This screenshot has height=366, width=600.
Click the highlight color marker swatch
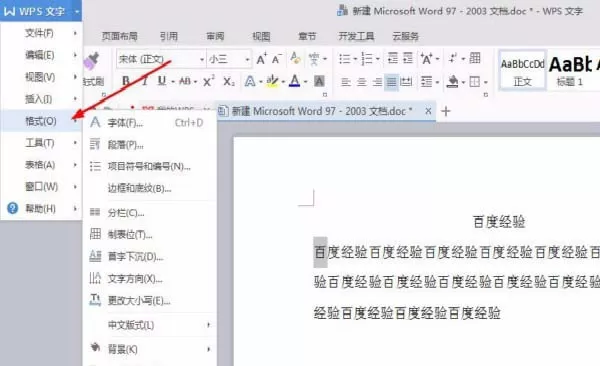pos(273,81)
